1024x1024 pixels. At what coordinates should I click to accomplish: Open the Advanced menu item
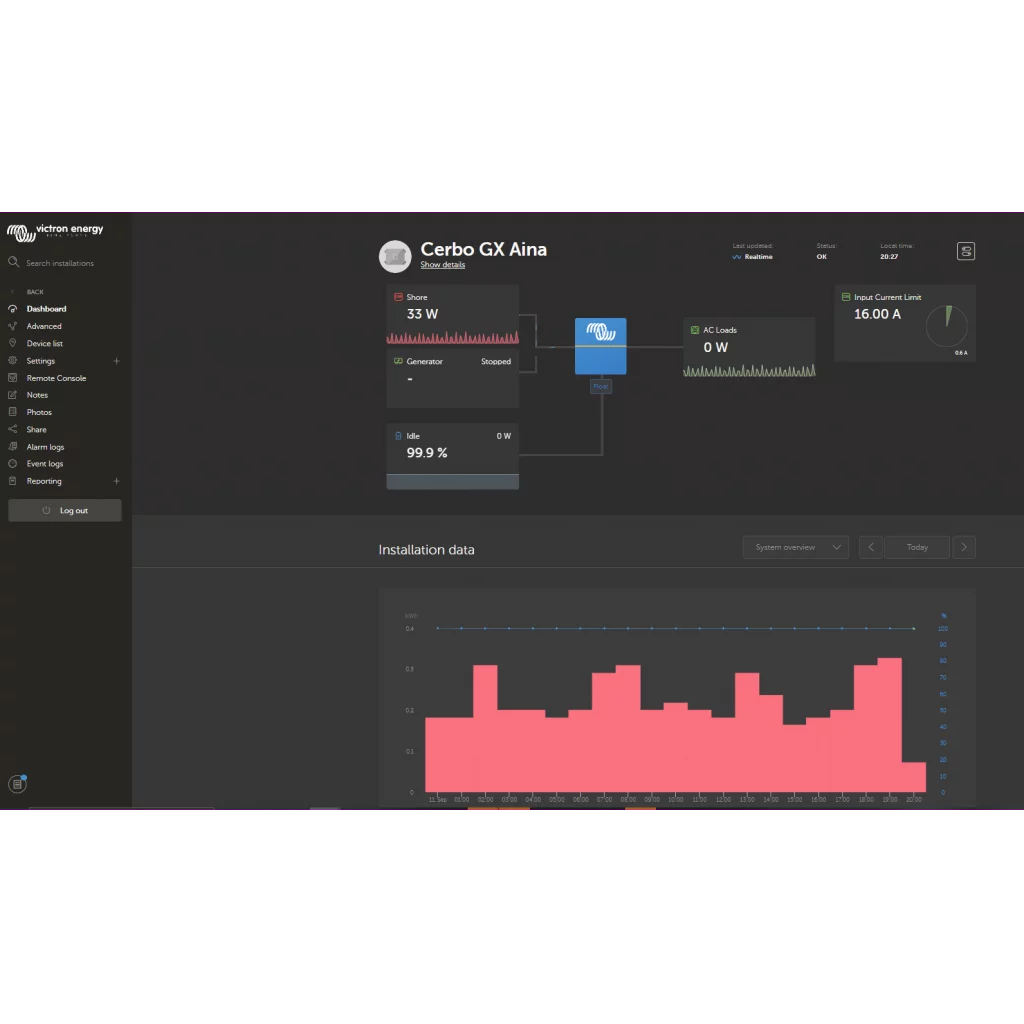pos(44,326)
